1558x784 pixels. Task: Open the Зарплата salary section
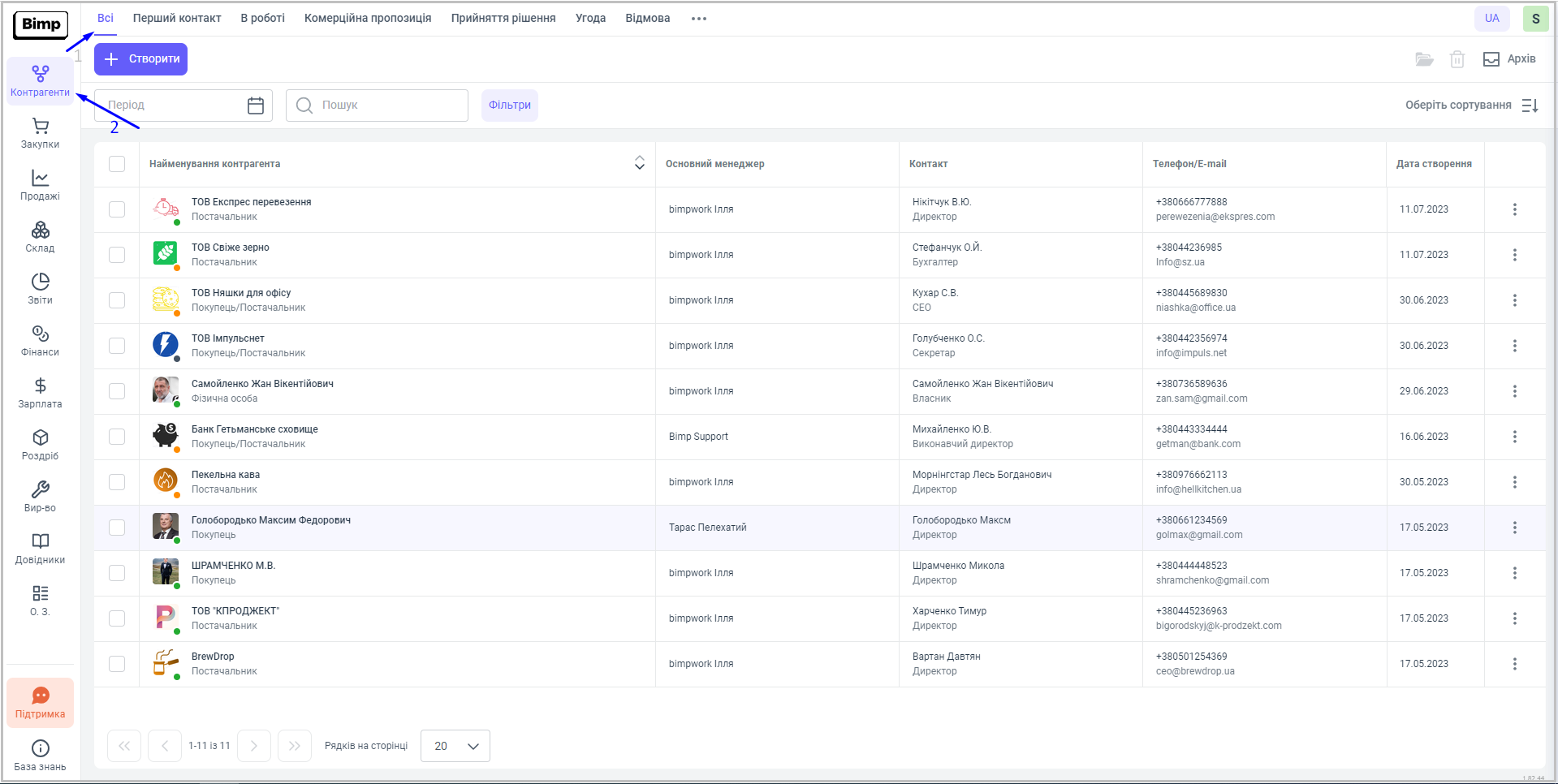(40, 393)
